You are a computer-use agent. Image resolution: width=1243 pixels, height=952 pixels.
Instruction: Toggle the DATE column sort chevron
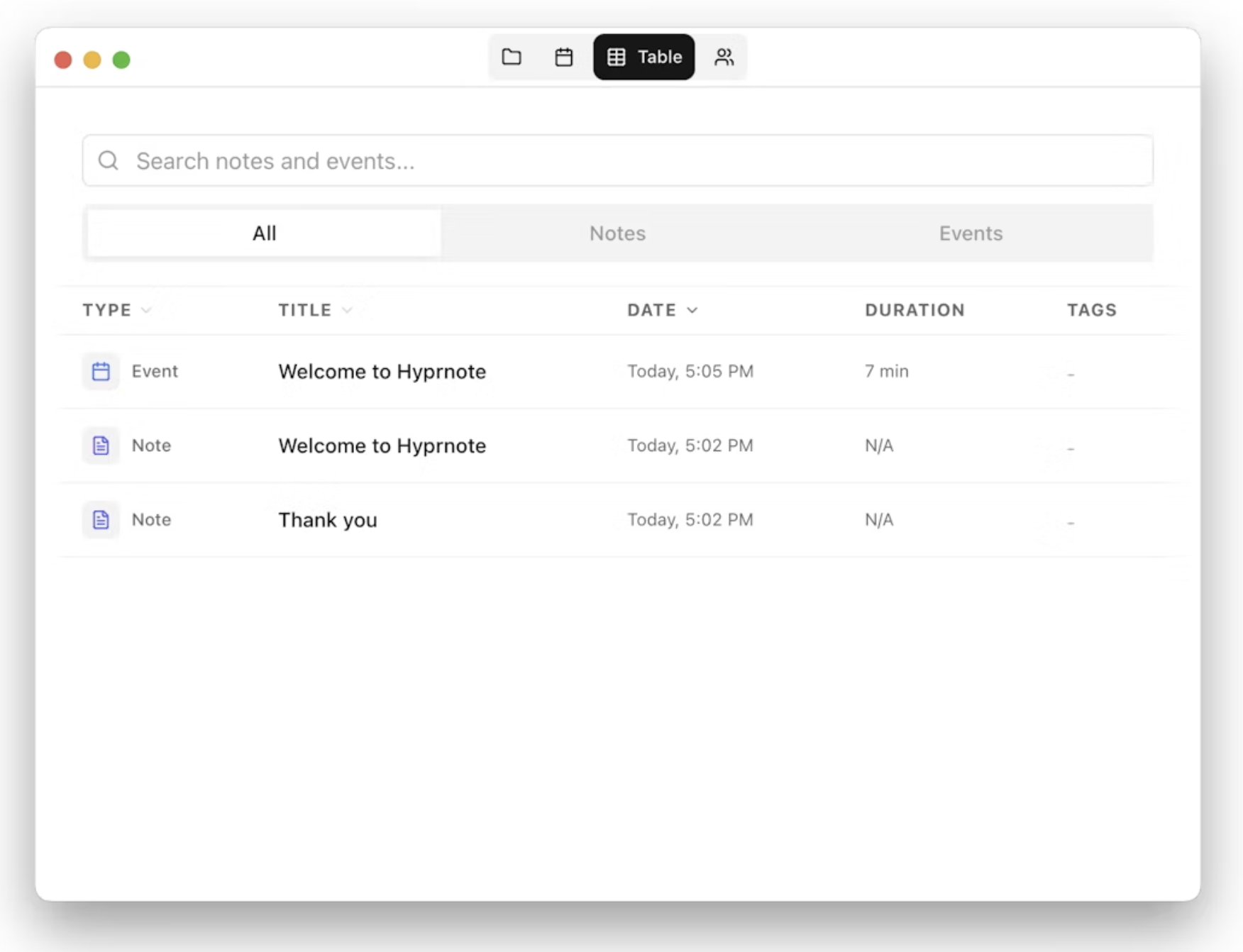point(692,310)
